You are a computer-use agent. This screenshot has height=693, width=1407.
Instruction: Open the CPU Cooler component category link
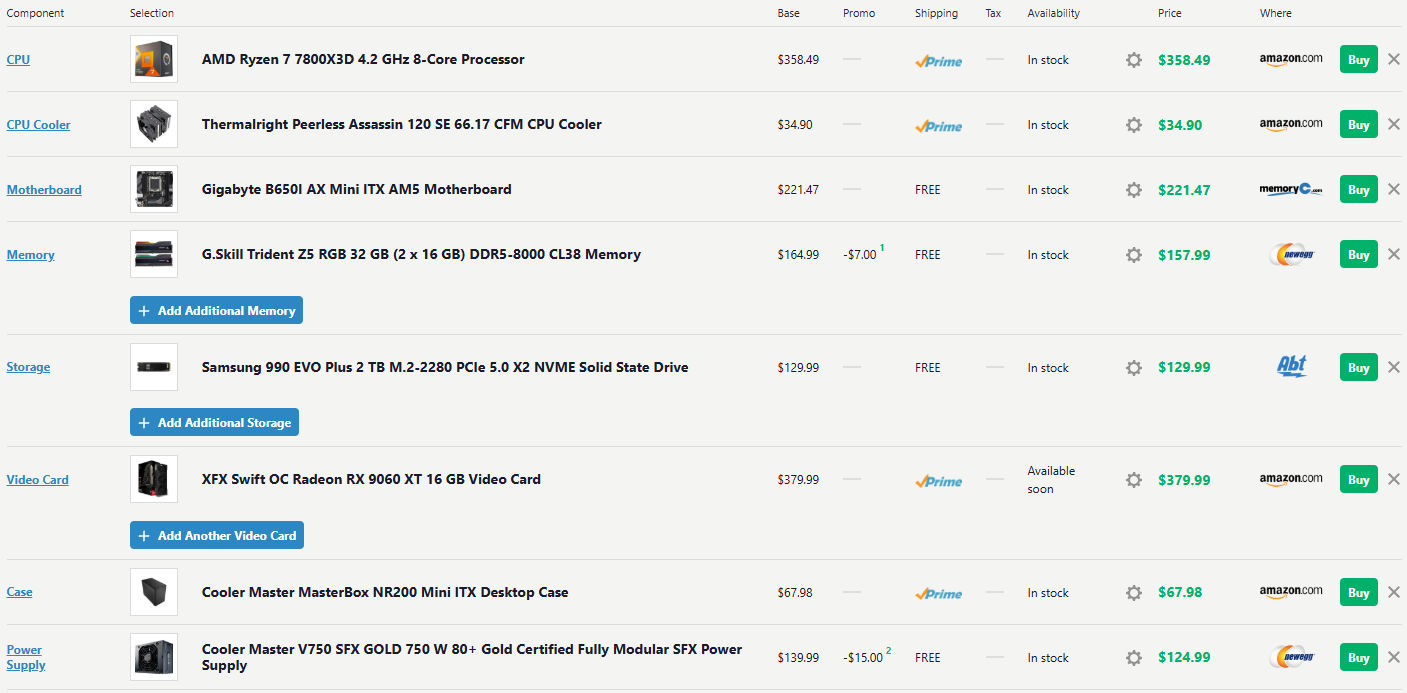click(38, 125)
